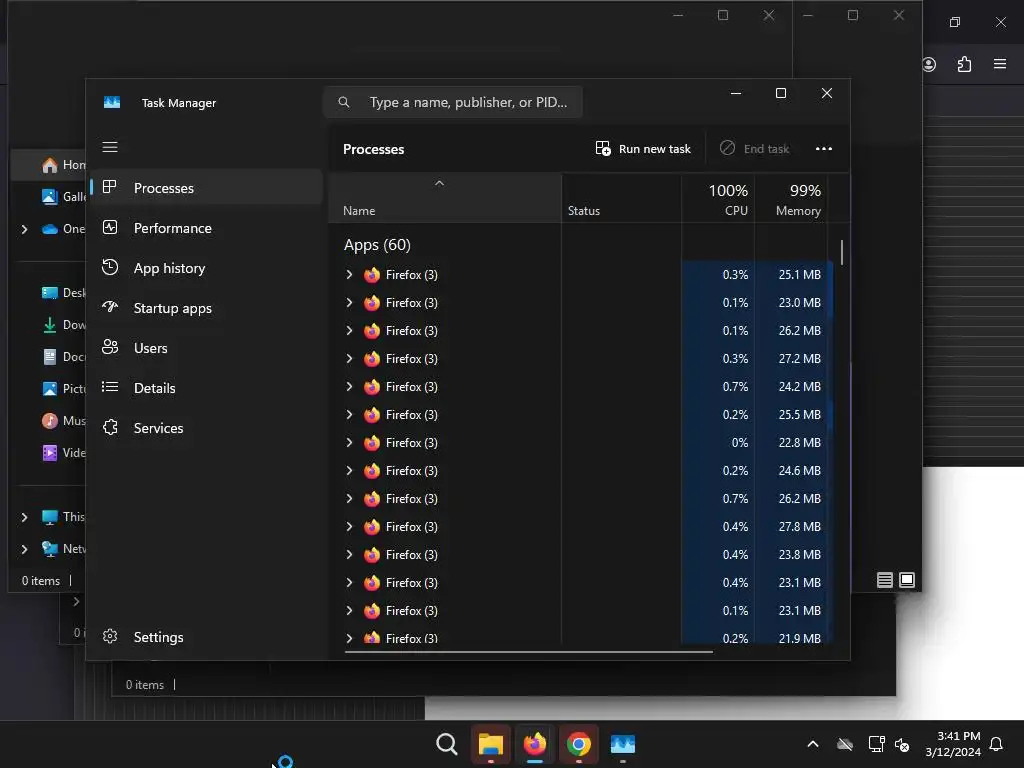Open Pictures folder in File Explorer sidebar
1024x768 pixels.
pyautogui.click(x=63, y=389)
